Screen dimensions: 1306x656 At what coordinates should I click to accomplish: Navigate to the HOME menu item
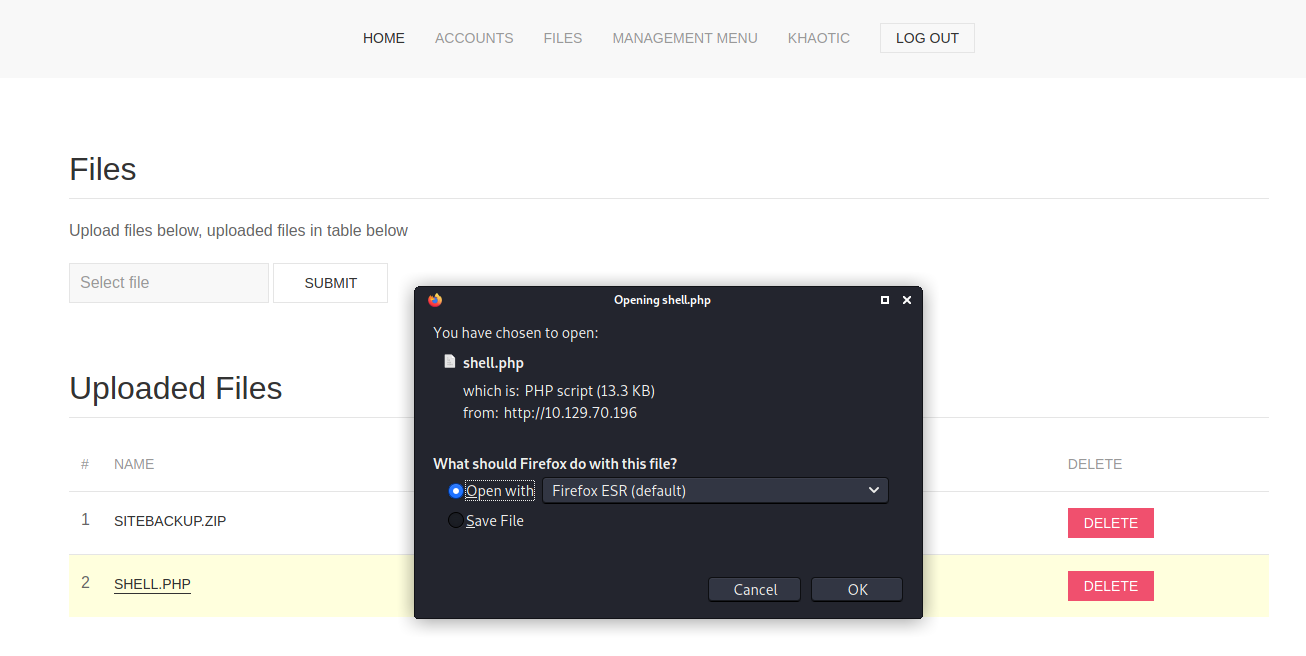pos(384,38)
